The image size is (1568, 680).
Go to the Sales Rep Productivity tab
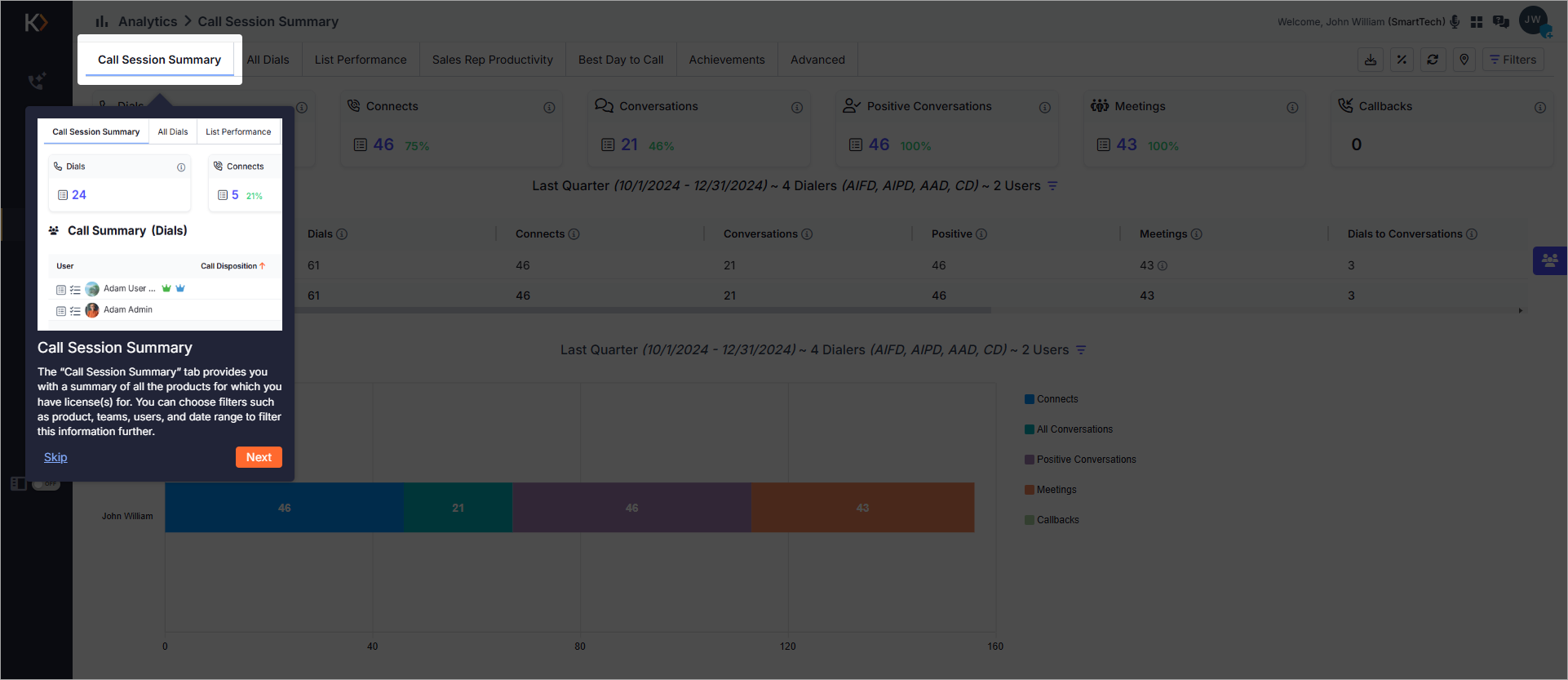click(x=493, y=60)
